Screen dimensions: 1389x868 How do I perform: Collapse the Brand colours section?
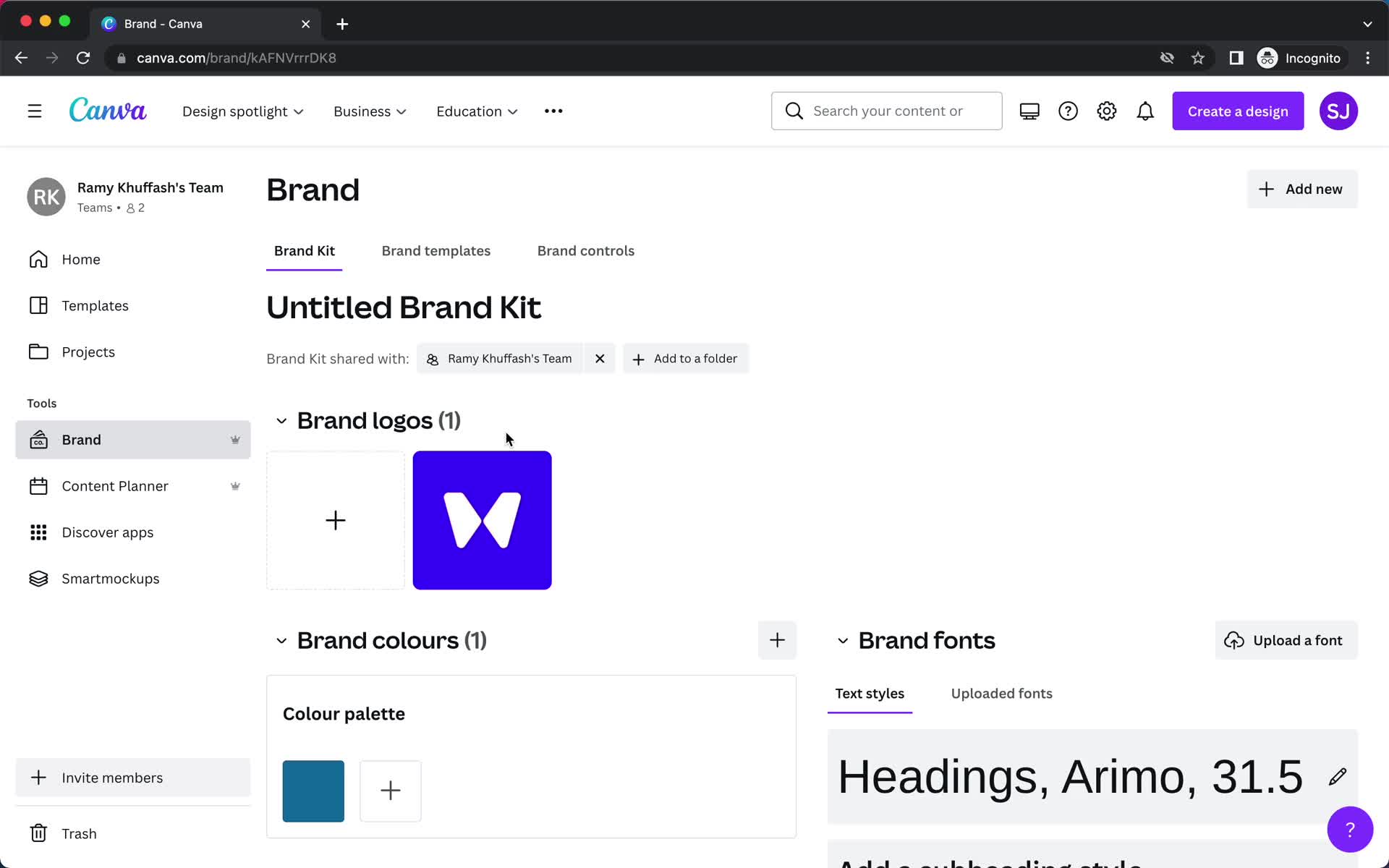click(281, 640)
